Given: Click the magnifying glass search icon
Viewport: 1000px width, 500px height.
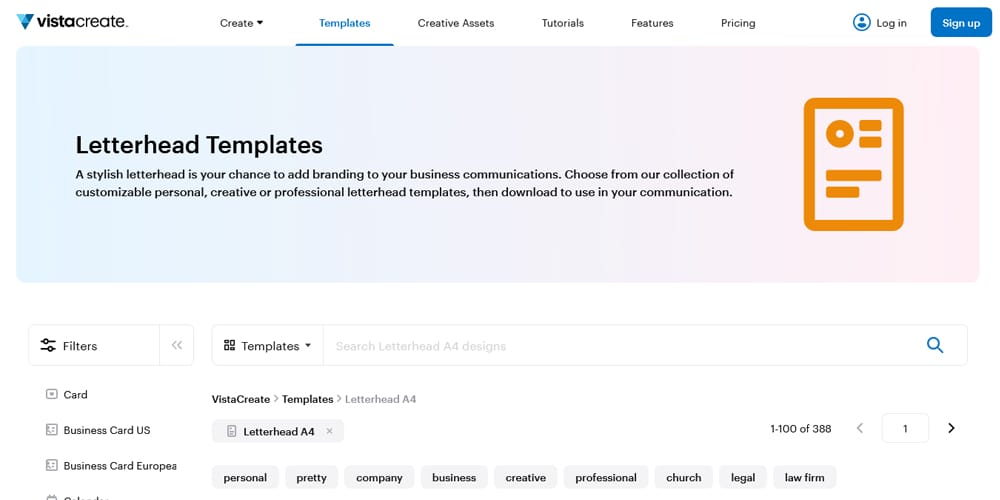Looking at the screenshot, I should point(935,345).
